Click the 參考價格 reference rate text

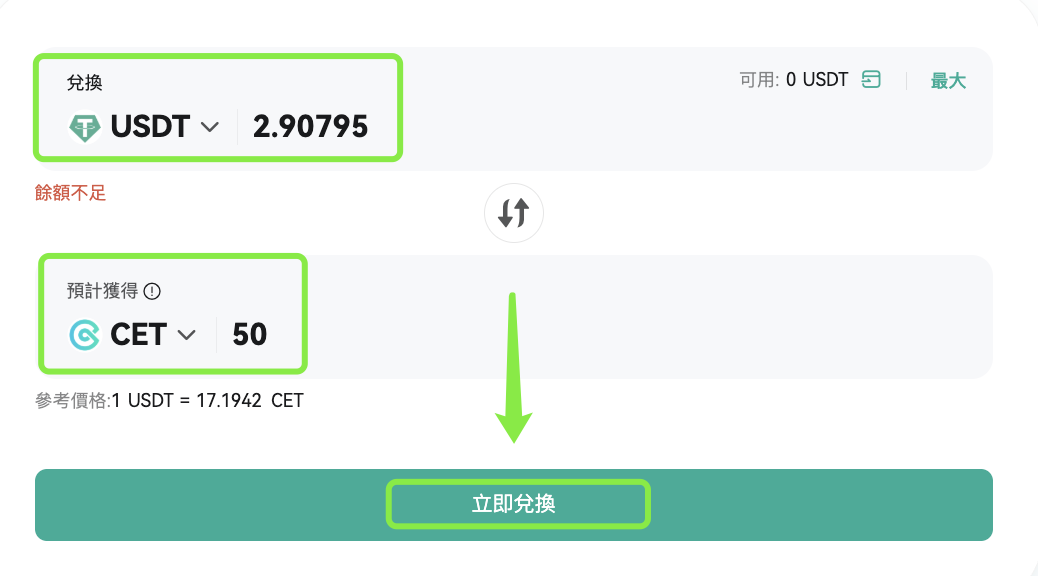point(72,401)
